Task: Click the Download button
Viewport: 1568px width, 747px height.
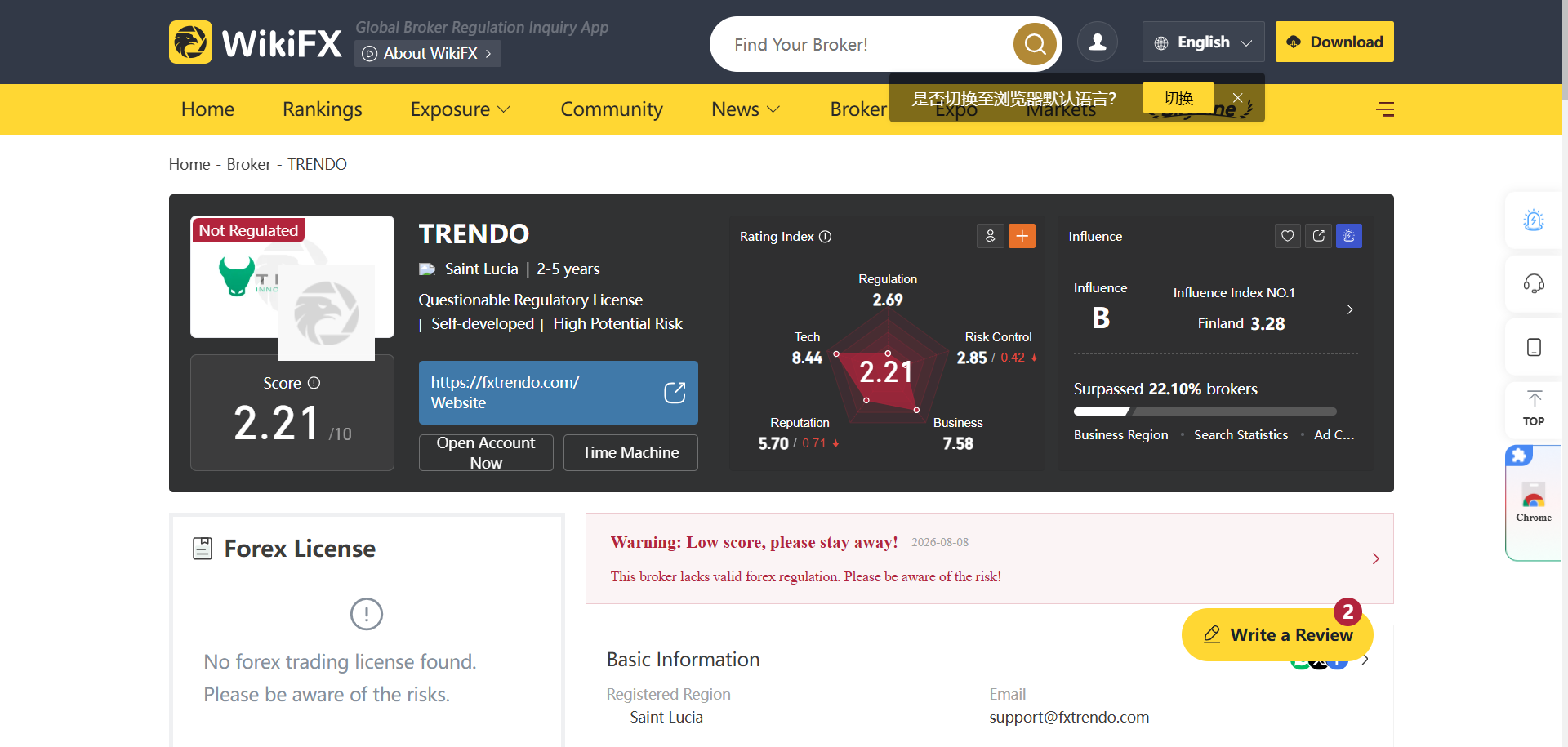Action: (x=1334, y=42)
